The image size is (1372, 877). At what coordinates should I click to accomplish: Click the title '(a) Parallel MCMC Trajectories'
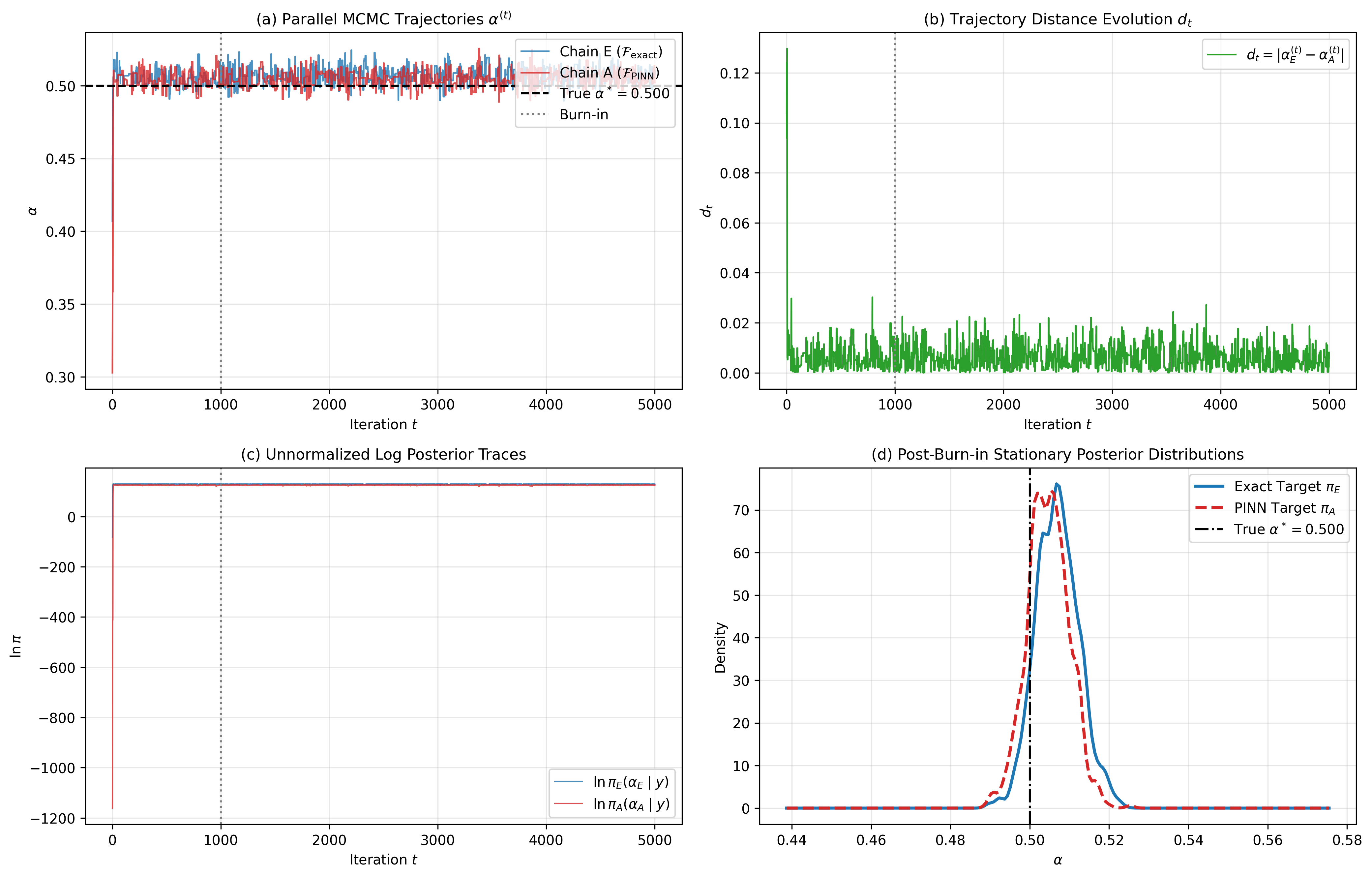tap(383, 18)
